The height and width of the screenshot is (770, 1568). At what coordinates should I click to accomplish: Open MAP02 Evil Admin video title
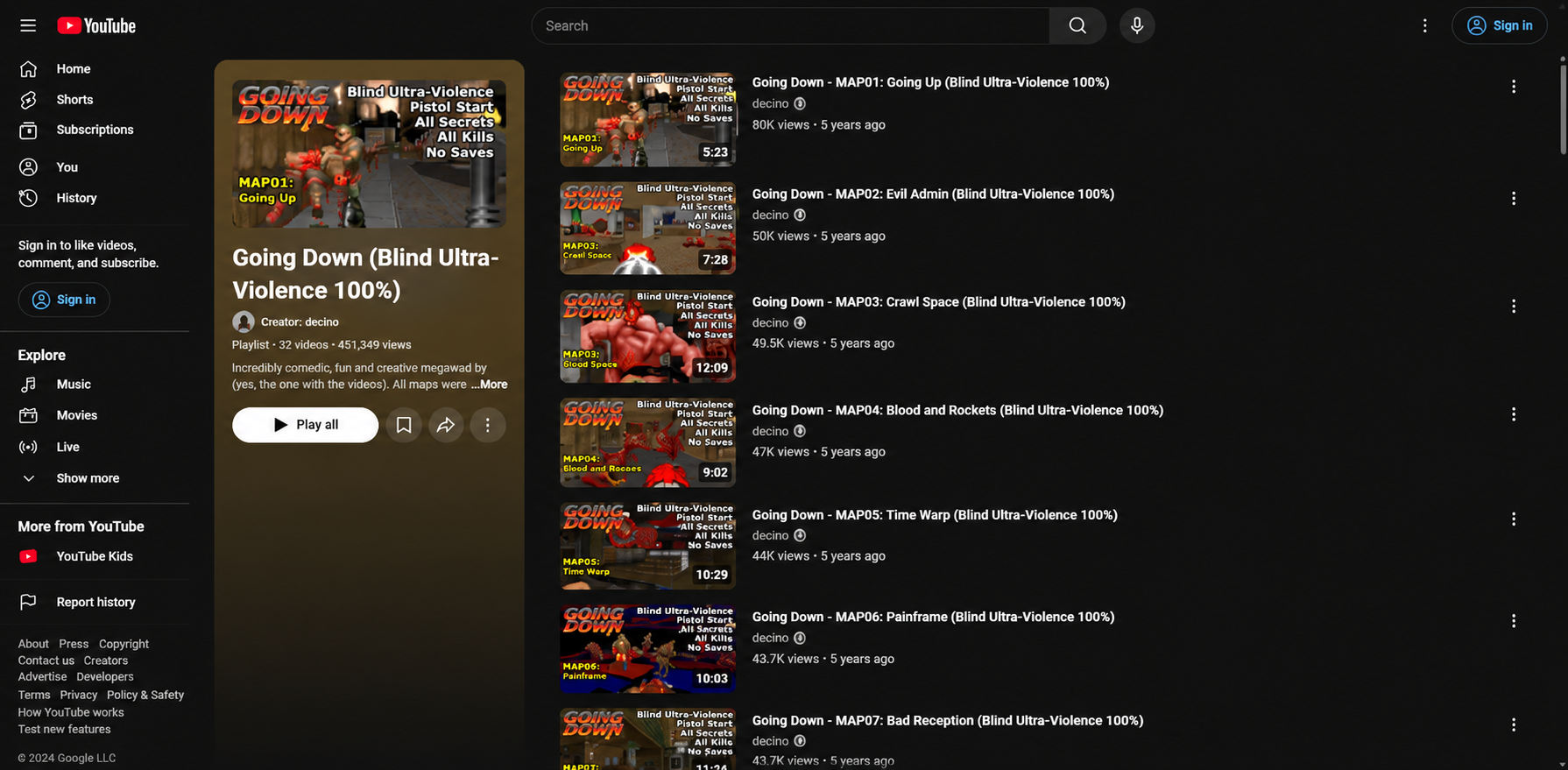point(933,194)
